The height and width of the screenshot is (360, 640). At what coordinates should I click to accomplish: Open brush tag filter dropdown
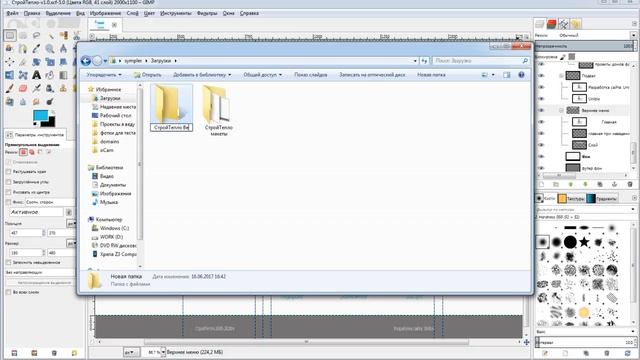pos(633,209)
